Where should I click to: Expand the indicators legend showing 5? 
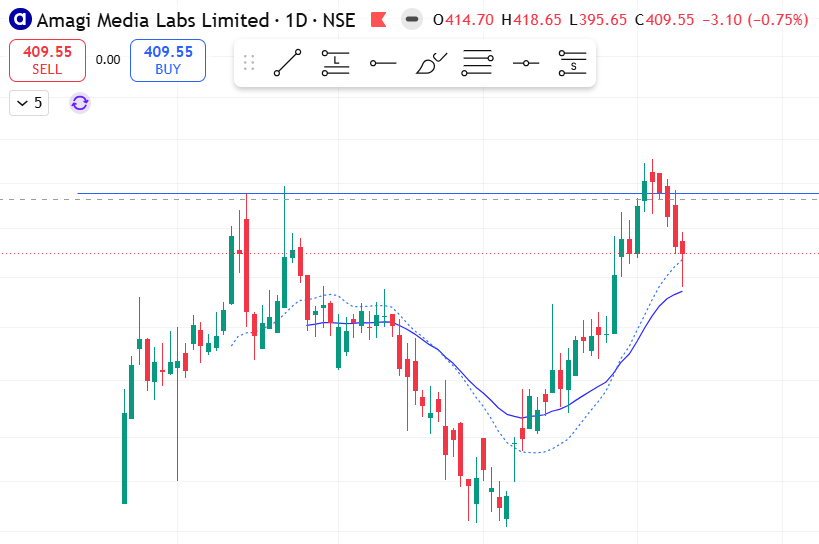click(29, 103)
